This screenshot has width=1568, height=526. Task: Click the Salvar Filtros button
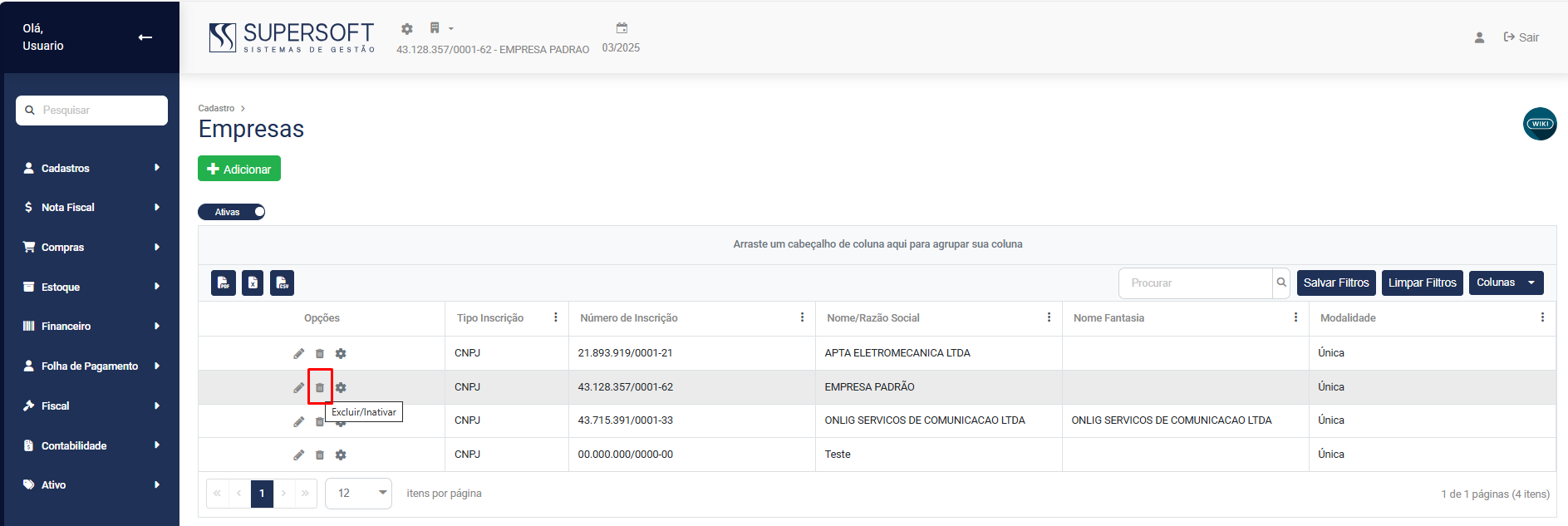(x=1335, y=283)
